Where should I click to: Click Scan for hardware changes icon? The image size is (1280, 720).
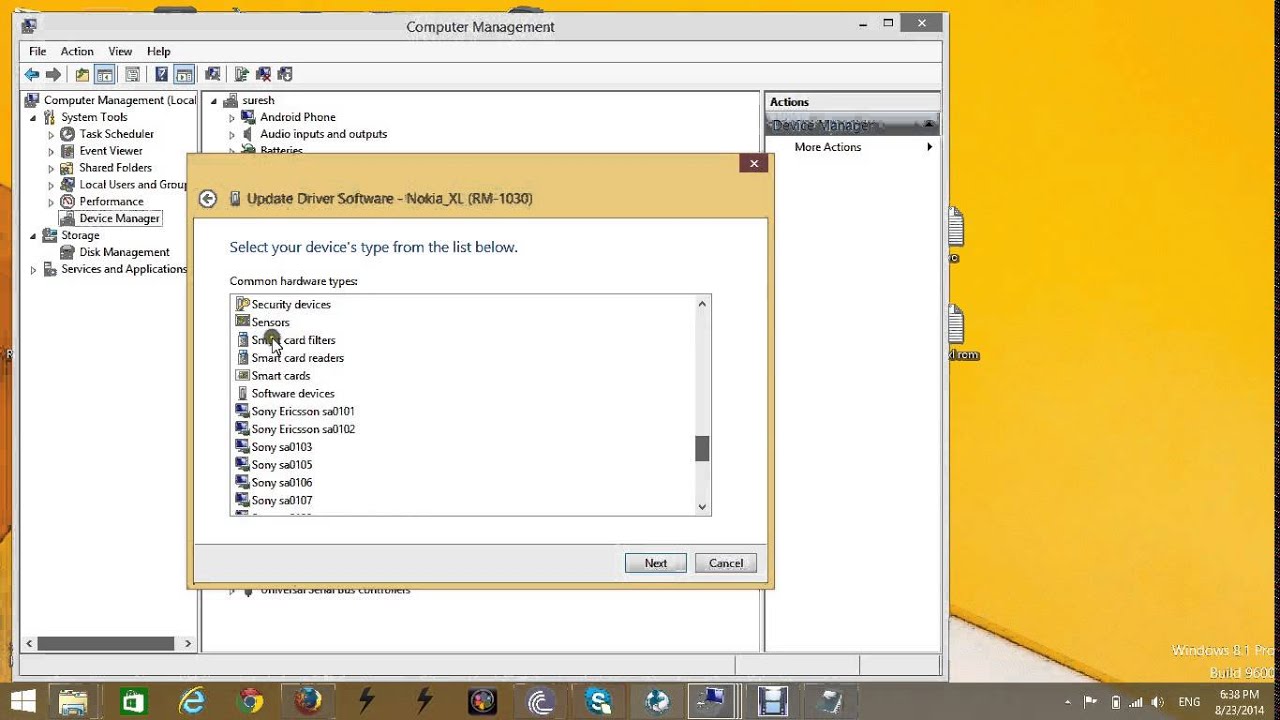(212, 74)
